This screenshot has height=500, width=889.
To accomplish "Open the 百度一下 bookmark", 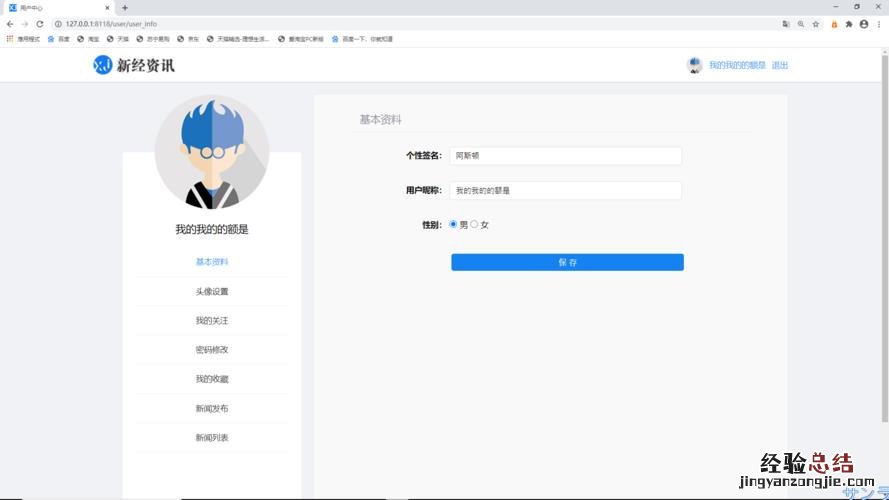I will (362, 39).
